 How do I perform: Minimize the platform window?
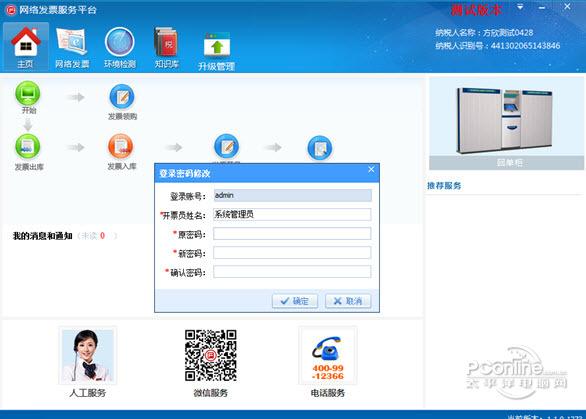[542, 7]
